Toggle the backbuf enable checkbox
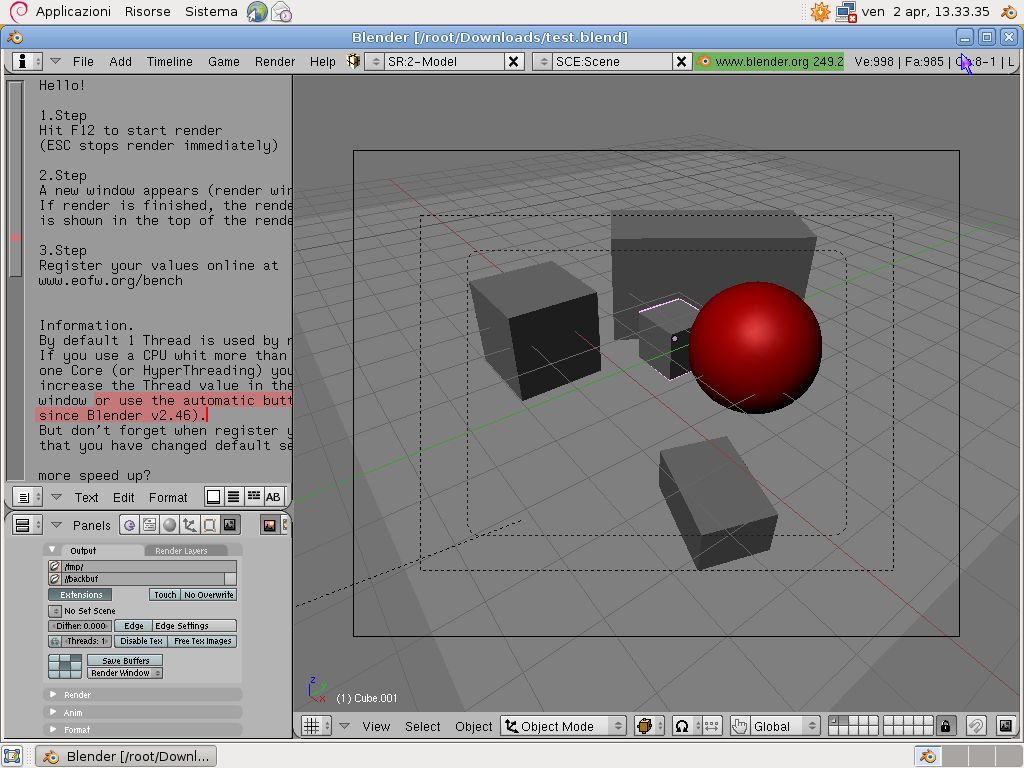This screenshot has width=1024, height=768. tap(230, 579)
